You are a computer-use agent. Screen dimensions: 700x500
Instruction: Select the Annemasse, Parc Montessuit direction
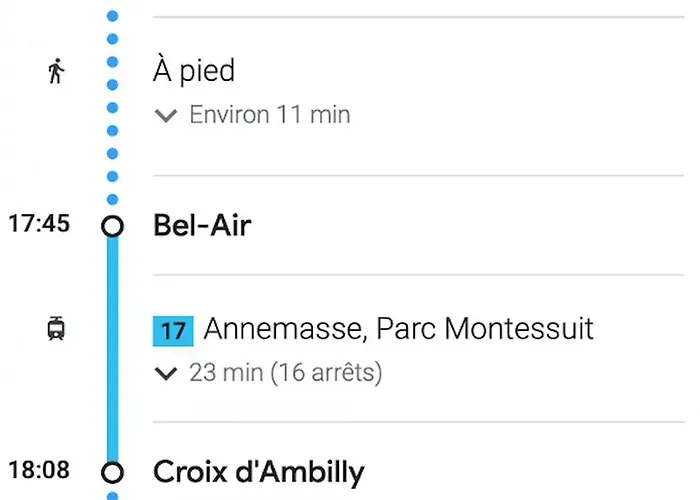coord(398,328)
